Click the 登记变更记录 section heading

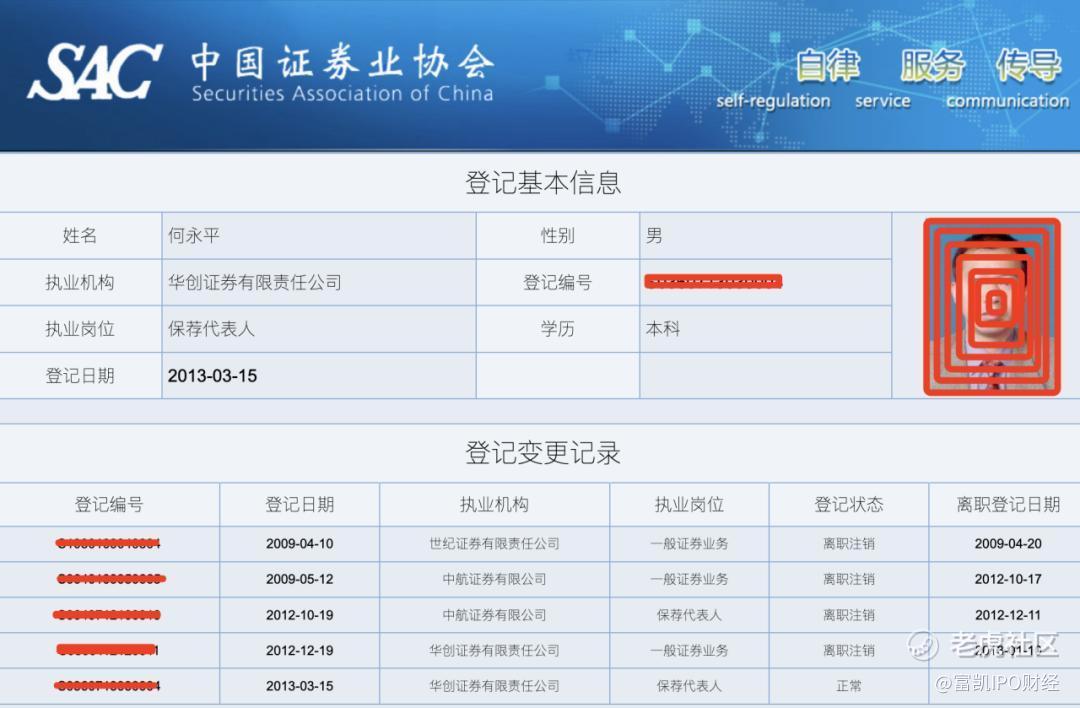point(543,452)
